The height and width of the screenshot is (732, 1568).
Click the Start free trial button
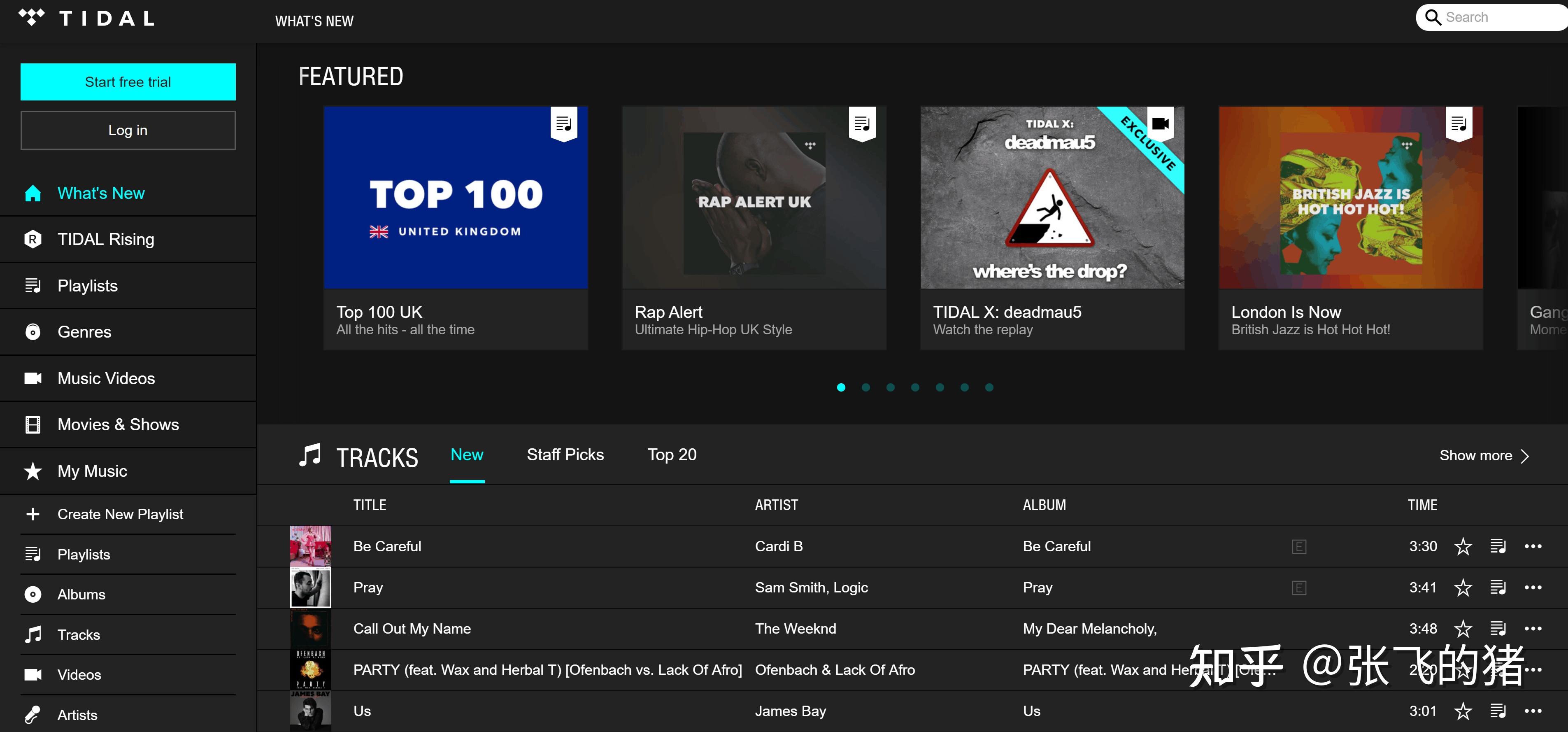pyautogui.click(x=127, y=81)
